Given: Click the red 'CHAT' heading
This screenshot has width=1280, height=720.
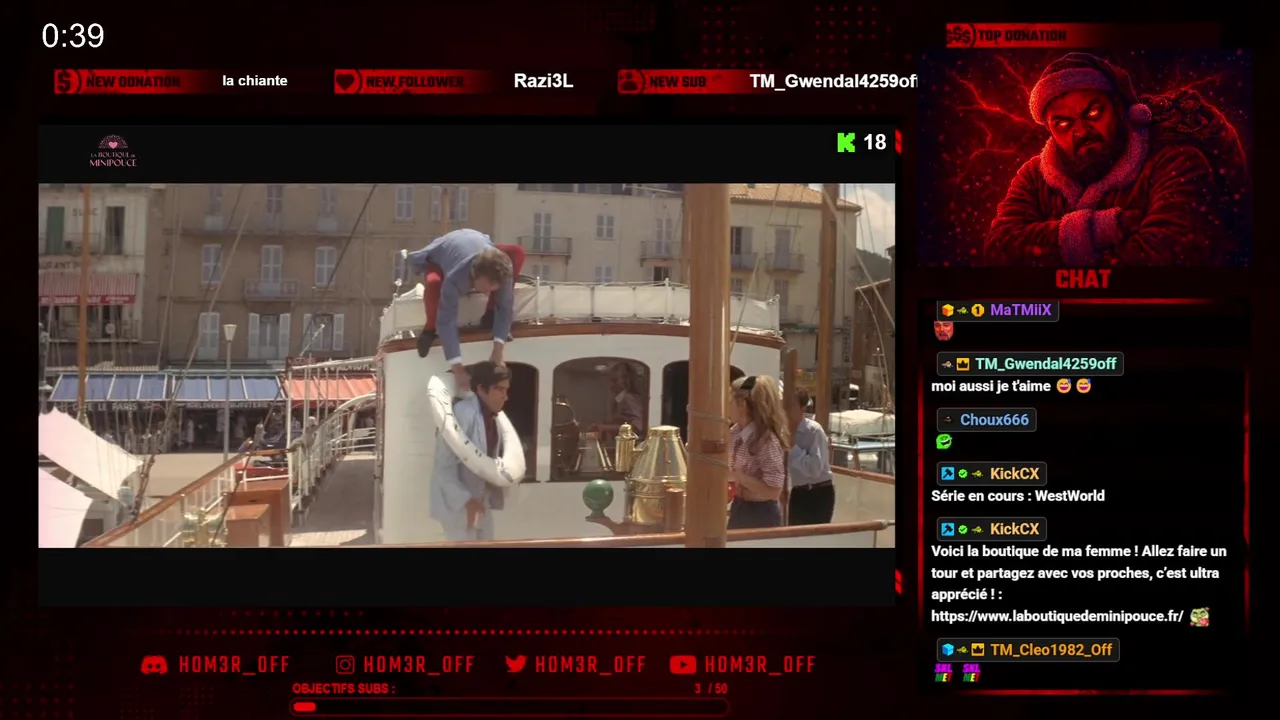Looking at the screenshot, I should pyautogui.click(x=1083, y=279).
